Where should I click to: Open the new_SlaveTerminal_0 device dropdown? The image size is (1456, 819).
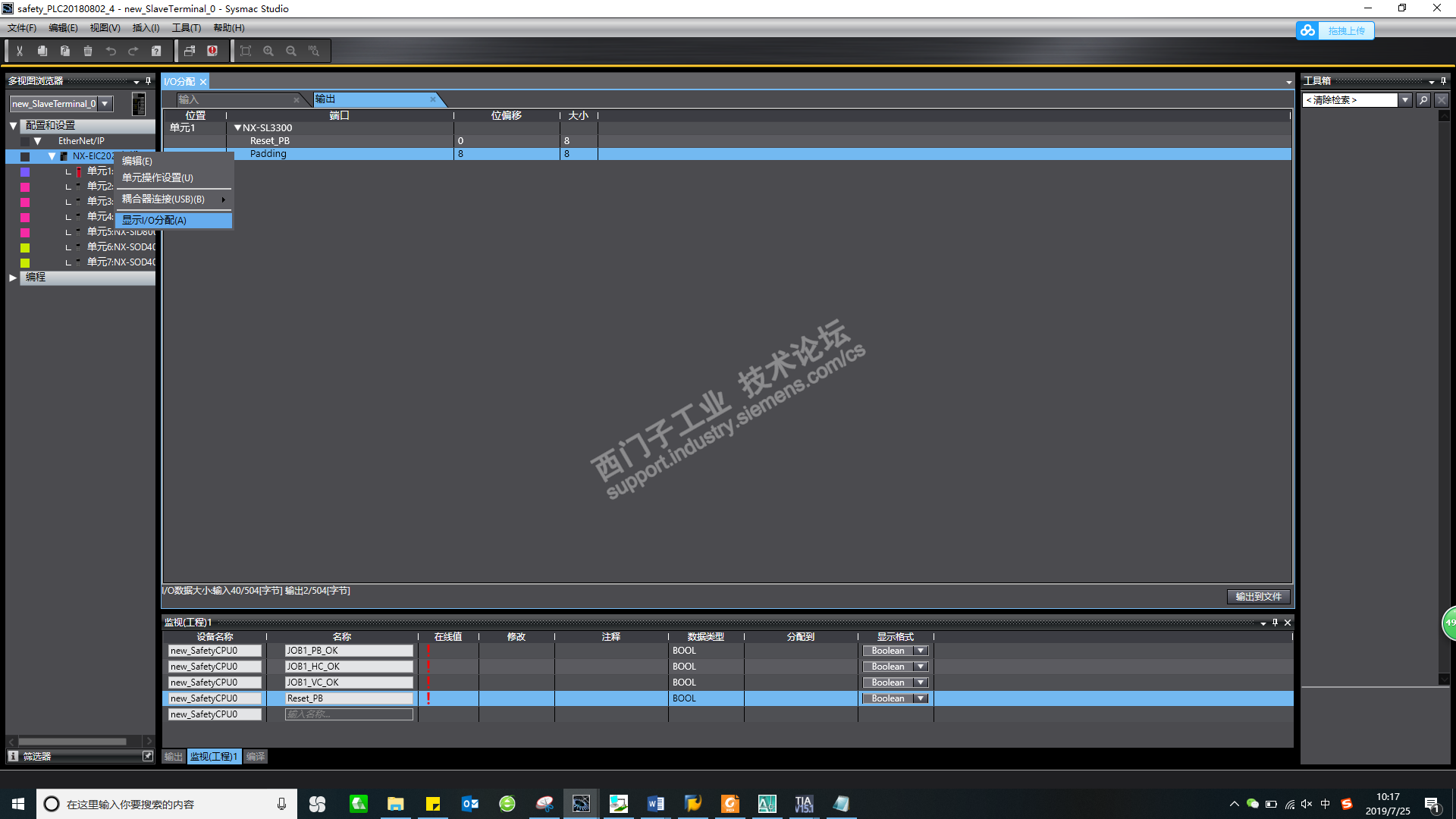(x=105, y=104)
